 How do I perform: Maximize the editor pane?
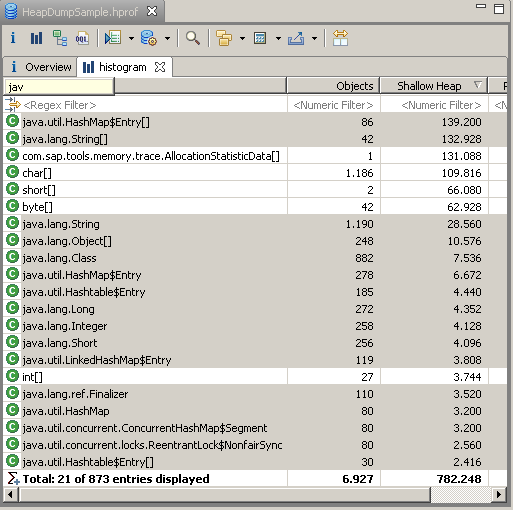pos(499,9)
